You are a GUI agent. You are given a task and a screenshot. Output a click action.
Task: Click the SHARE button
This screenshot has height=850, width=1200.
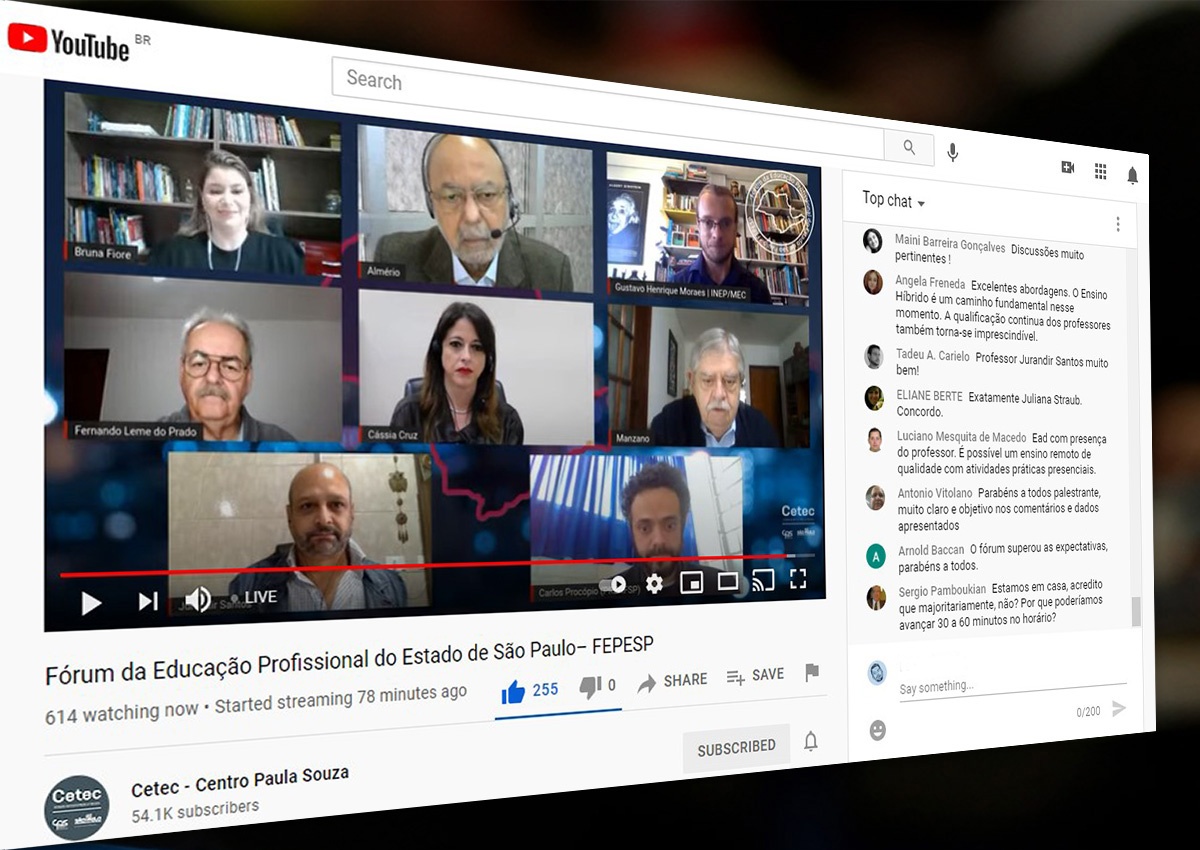(672, 681)
